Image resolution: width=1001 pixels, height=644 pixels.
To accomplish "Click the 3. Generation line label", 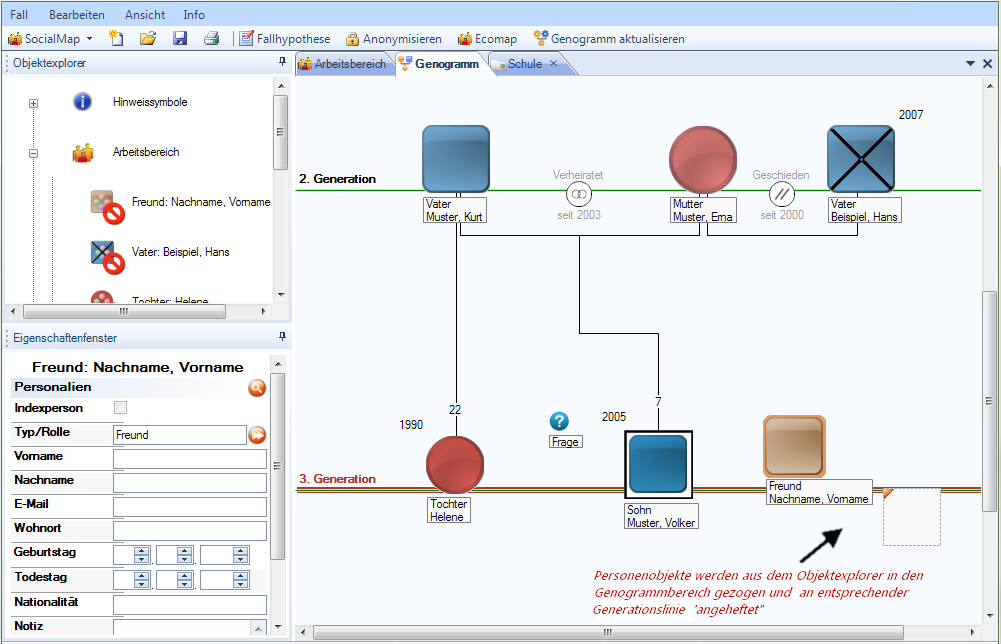I will [x=337, y=479].
